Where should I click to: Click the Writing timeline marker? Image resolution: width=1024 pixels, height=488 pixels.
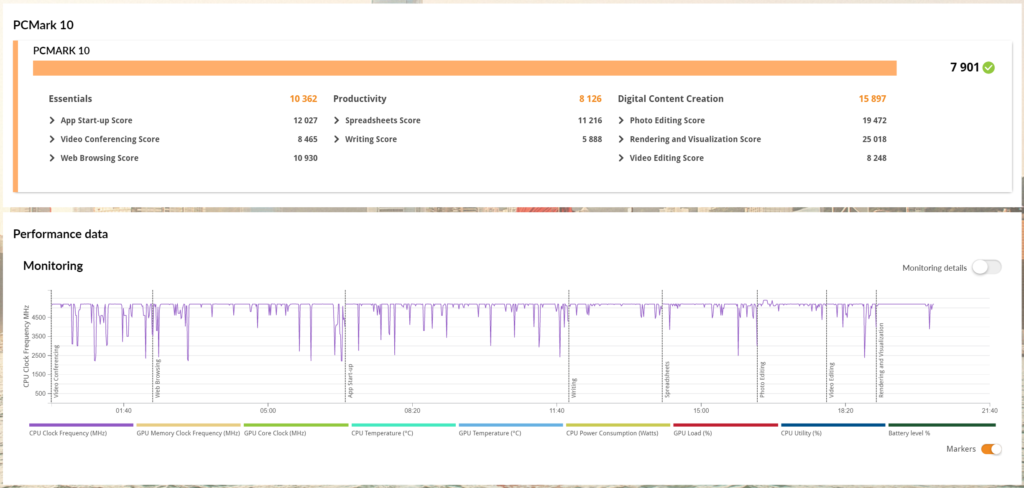[574, 388]
